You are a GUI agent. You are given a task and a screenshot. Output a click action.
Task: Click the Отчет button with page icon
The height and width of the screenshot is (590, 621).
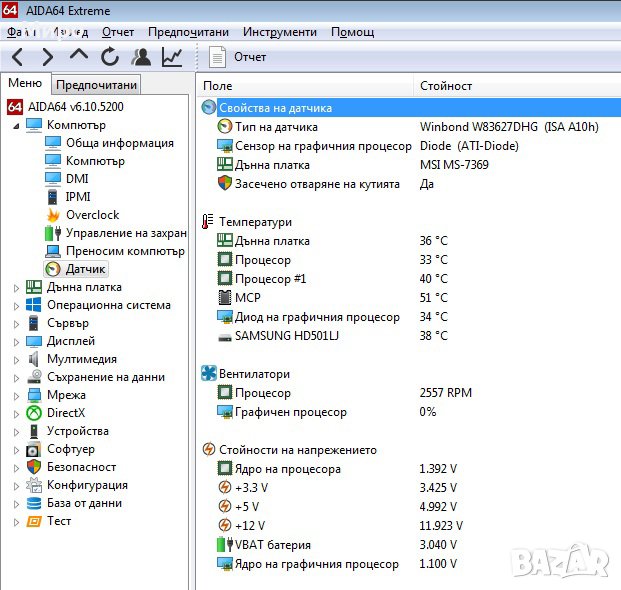pos(240,57)
